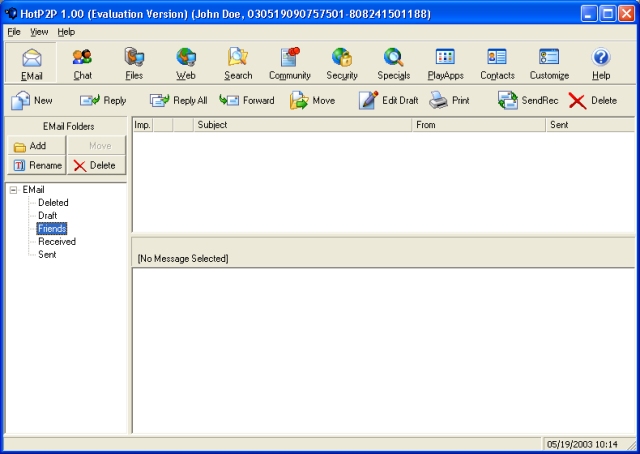Click the disabled Move folder button
This screenshot has height=454, width=640.
pos(96,146)
